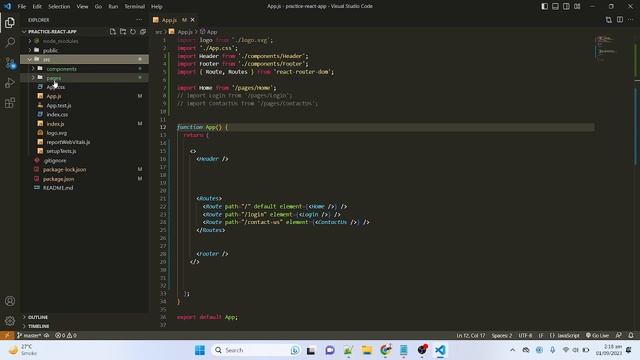Open changes compare icon in editor toolbar
This screenshot has height=360, width=640.
tap(609, 20)
